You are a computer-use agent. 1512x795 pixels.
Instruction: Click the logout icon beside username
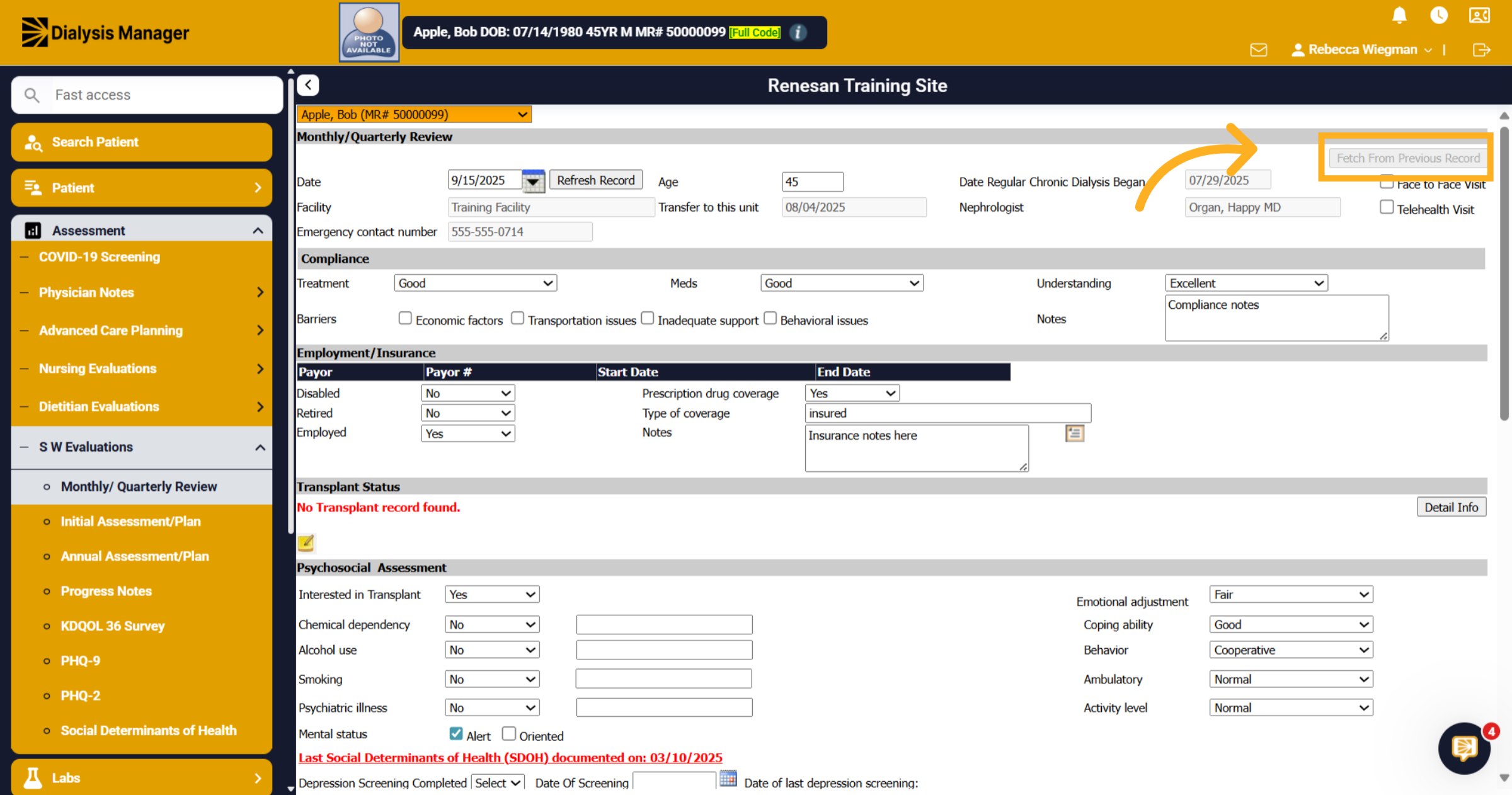coord(1482,50)
